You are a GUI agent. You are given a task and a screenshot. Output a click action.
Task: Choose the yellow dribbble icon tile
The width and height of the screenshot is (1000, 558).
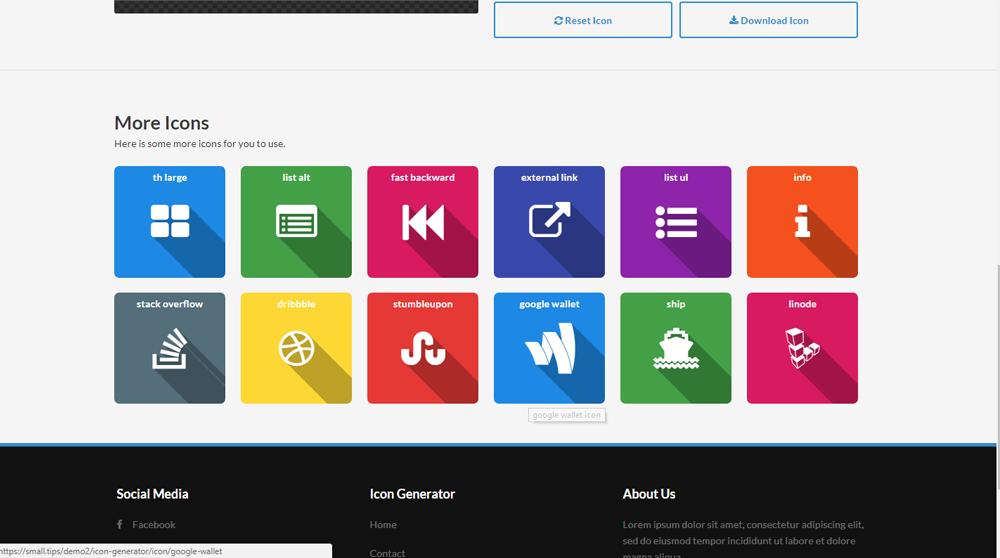pos(296,348)
